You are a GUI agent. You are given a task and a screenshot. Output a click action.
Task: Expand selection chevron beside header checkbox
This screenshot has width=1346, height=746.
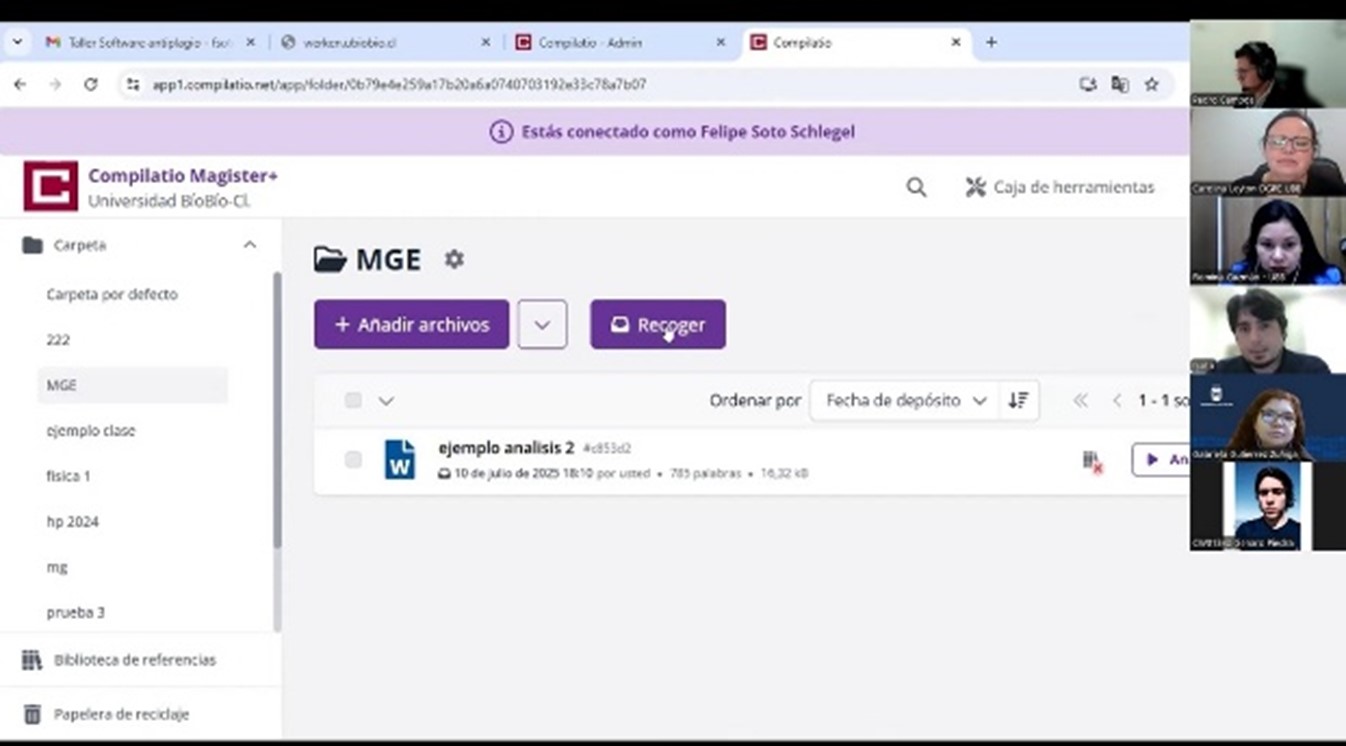coord(386,401)
